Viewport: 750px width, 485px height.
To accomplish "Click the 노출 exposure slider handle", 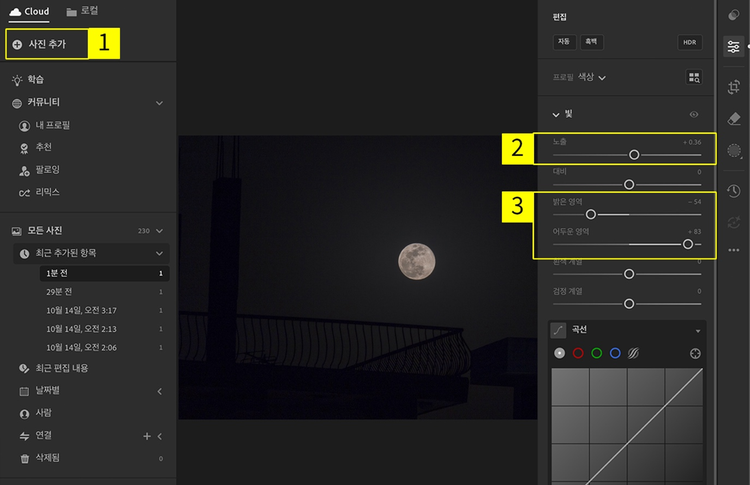I will point(634,155).
